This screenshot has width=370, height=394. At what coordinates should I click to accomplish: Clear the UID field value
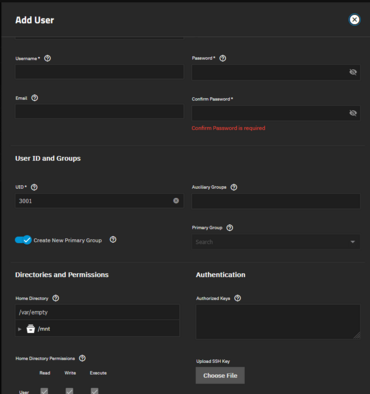(x=176, y=201)
